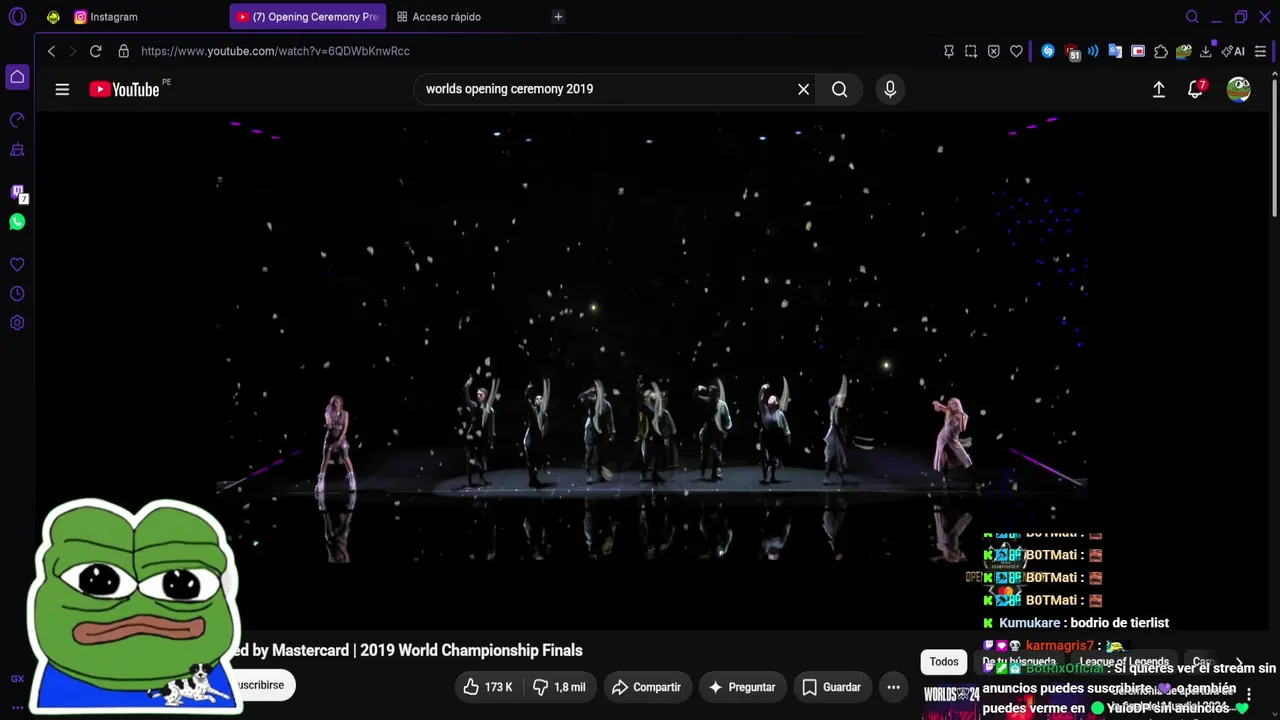Select the Todos filter chip
1280x720 pixels.
[944, 661]
